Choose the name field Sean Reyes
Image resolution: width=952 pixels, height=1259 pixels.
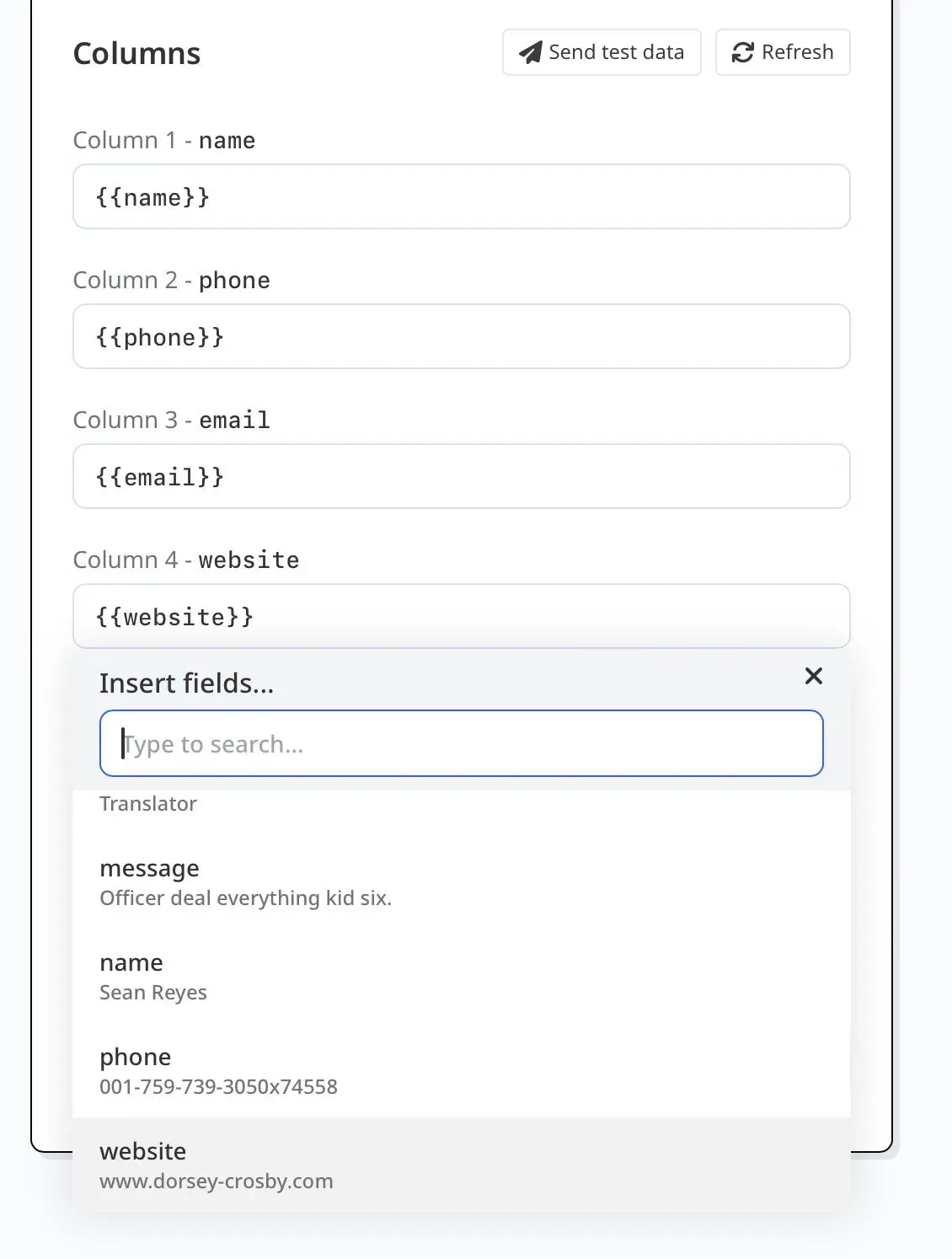coord(153,977)
